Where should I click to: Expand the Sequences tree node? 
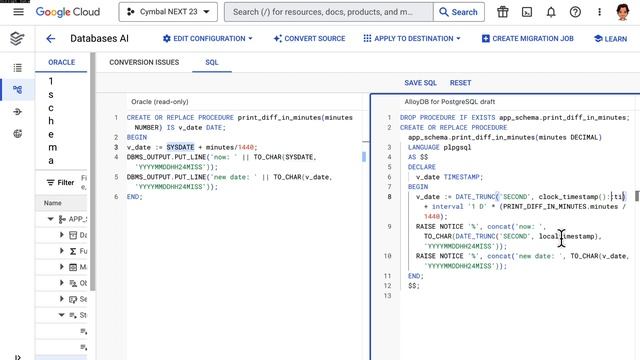62,299
